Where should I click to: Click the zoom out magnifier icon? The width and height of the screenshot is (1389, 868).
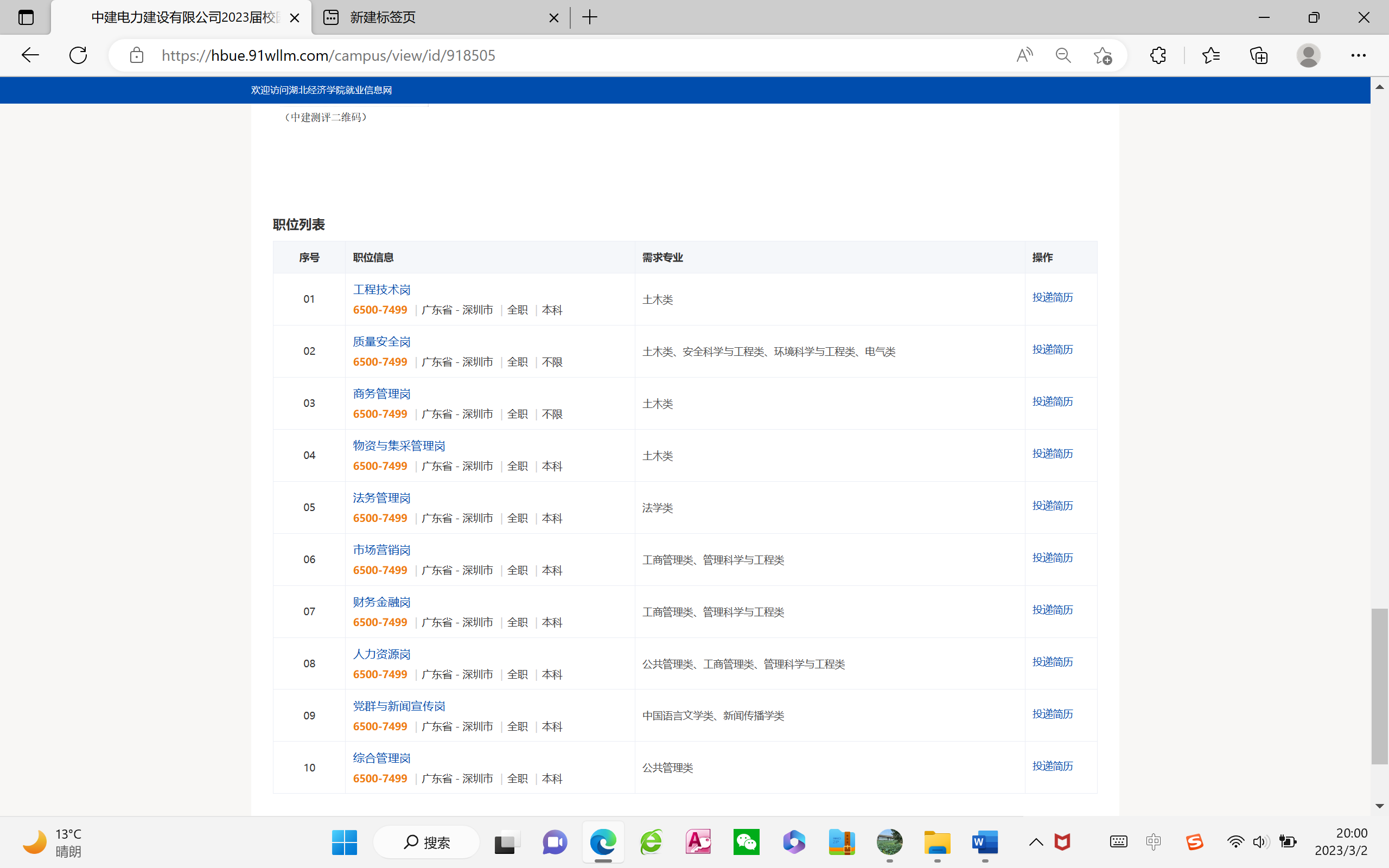coord(1063,55)
